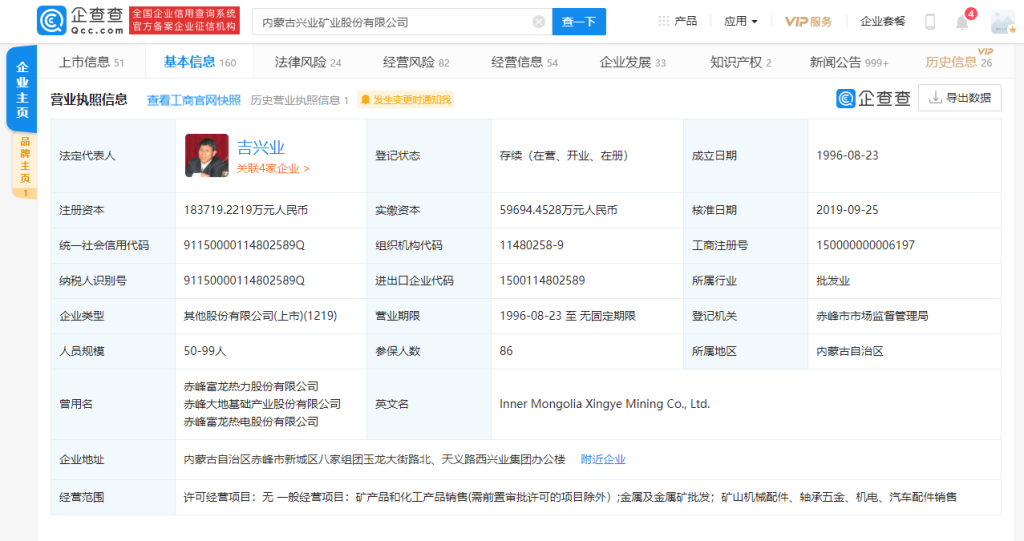Open the Qcc.com logo home link
Viewport: 1024px width, 541px height.
(80, 20)
